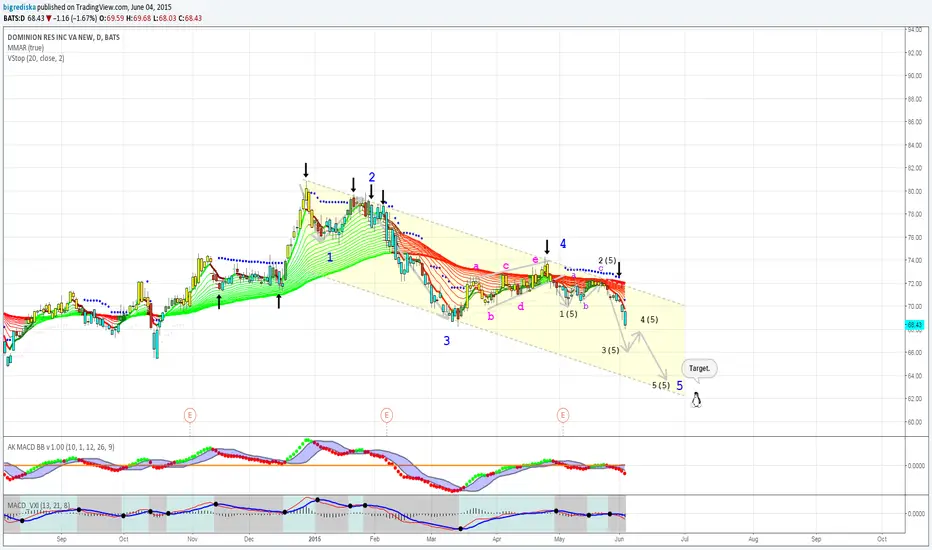Click the L:68.03 low value in the header
Viewport: 932px width, 550px height.
click(x=165, y=18)
